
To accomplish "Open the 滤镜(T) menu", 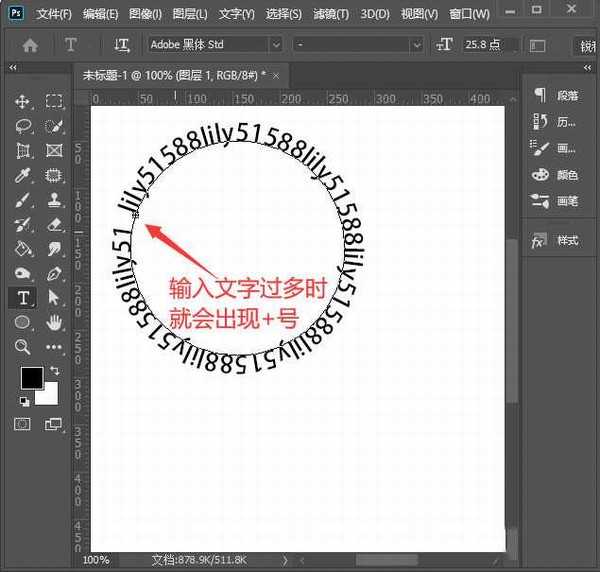I will click(329, 14).
